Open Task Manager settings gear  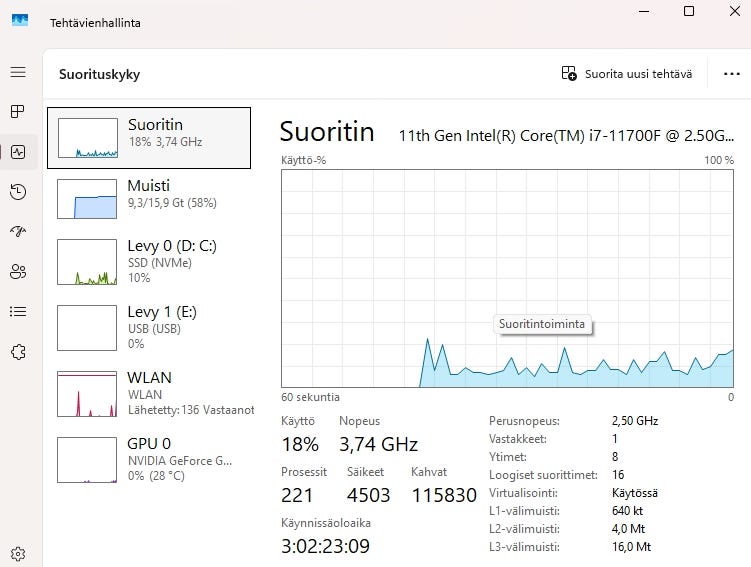[17, 553]
